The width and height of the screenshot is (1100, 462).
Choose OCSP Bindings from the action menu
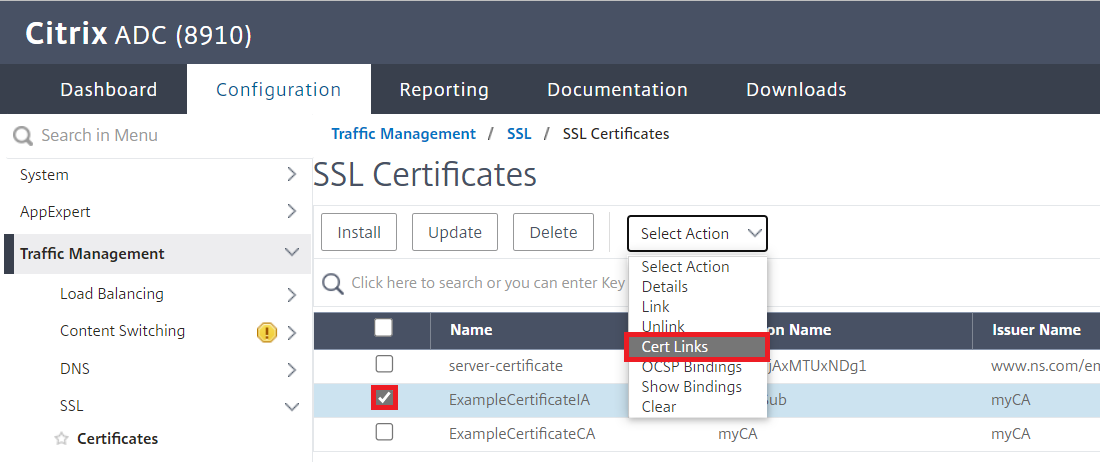click(697, 367)
